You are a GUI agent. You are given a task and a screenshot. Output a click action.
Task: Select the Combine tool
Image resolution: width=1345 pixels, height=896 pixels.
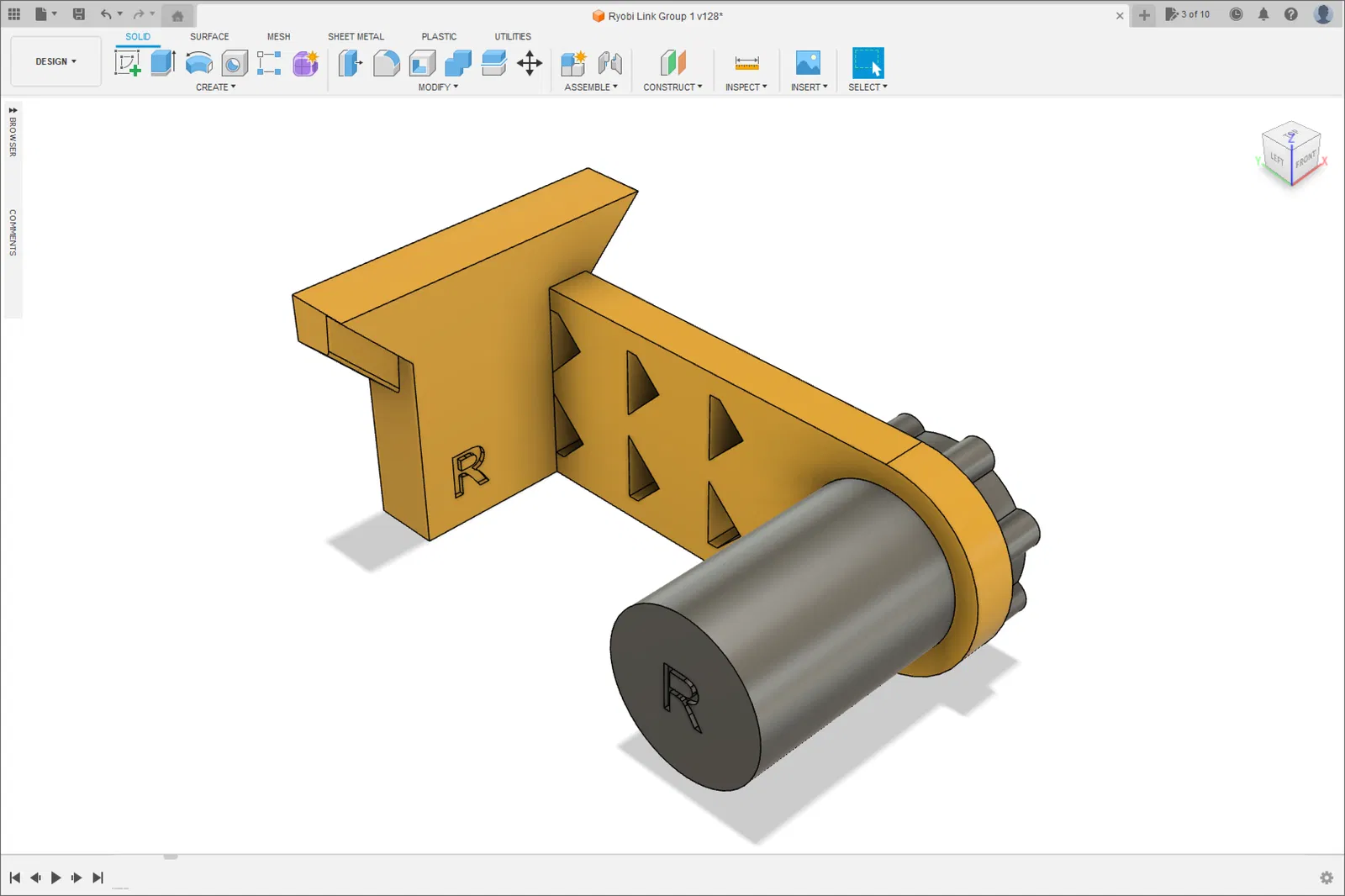[458, 63]
